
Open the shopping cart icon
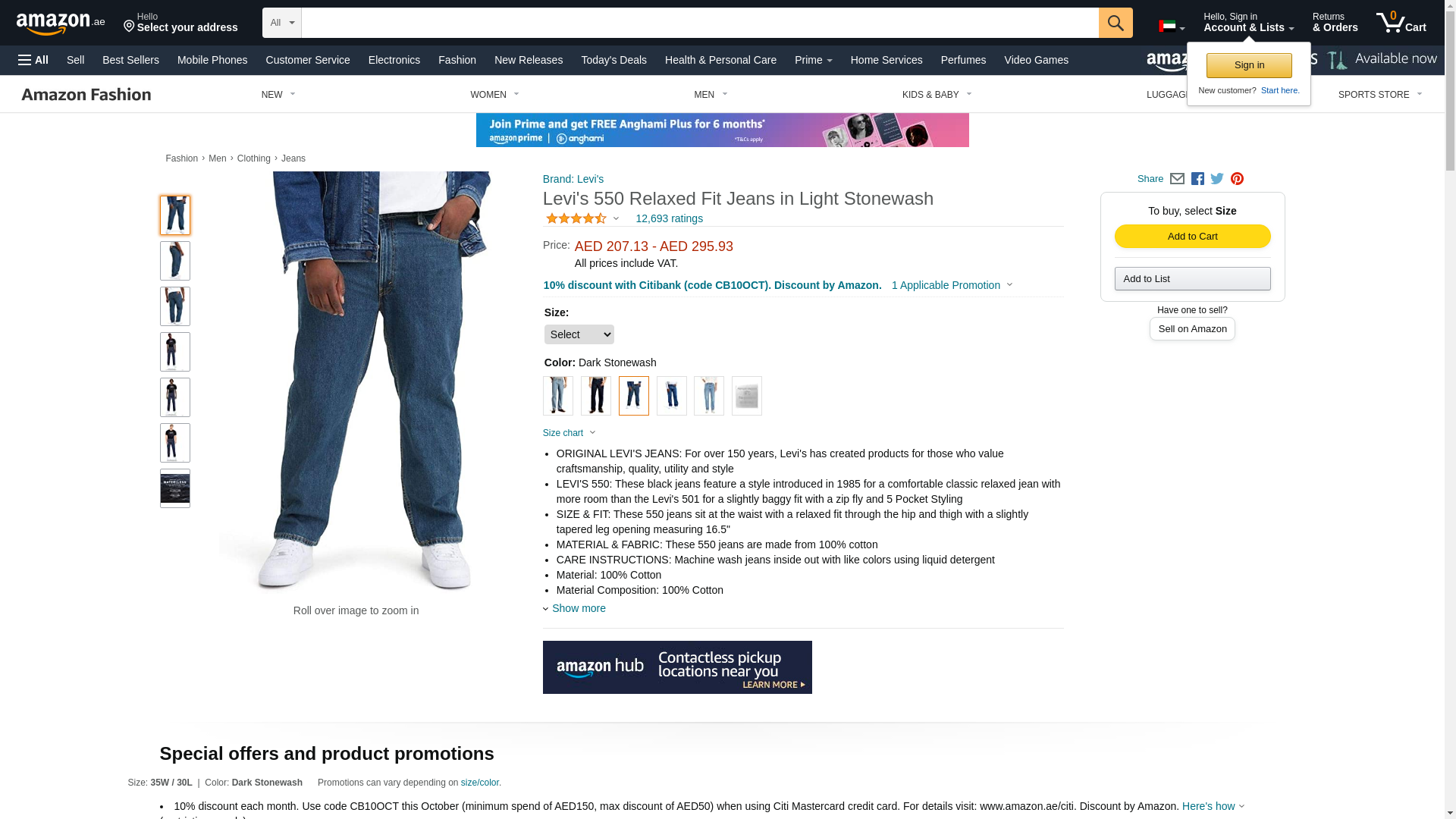pos(1401,22)
